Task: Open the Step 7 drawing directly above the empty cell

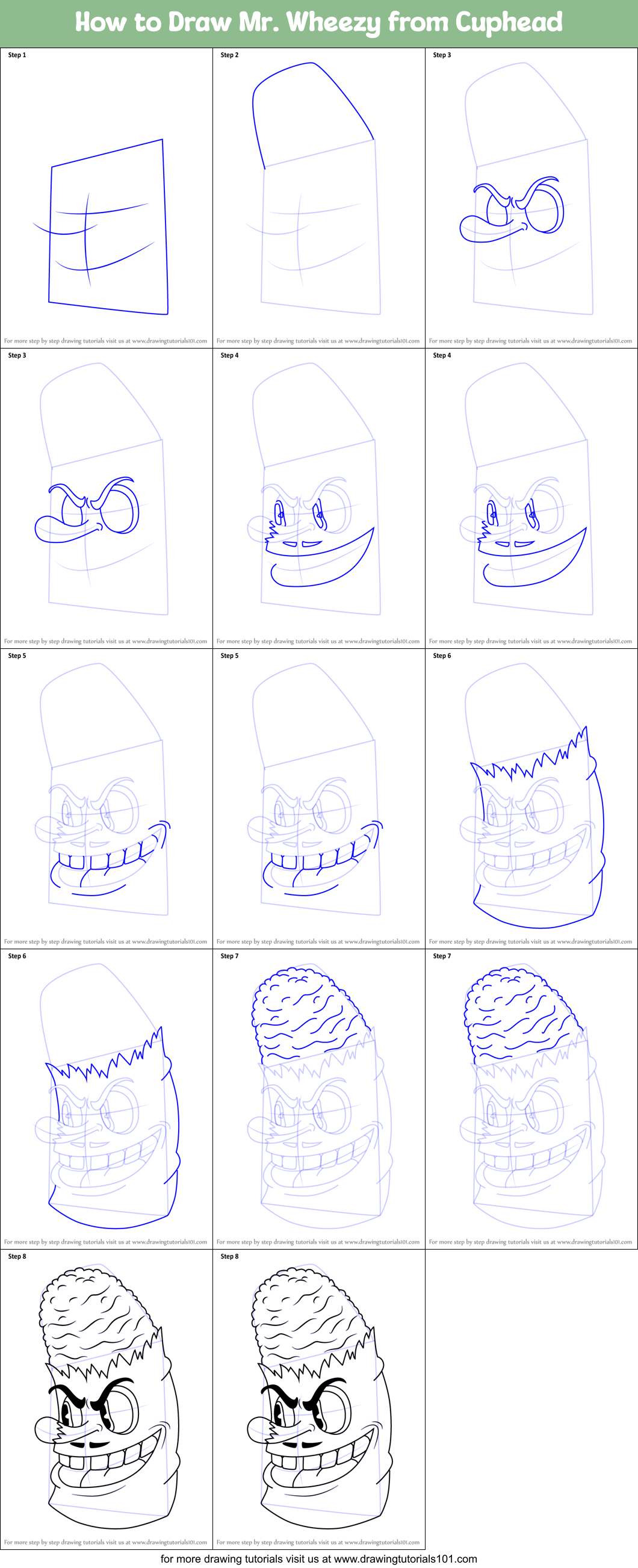Action: [x=531, y=1099]
